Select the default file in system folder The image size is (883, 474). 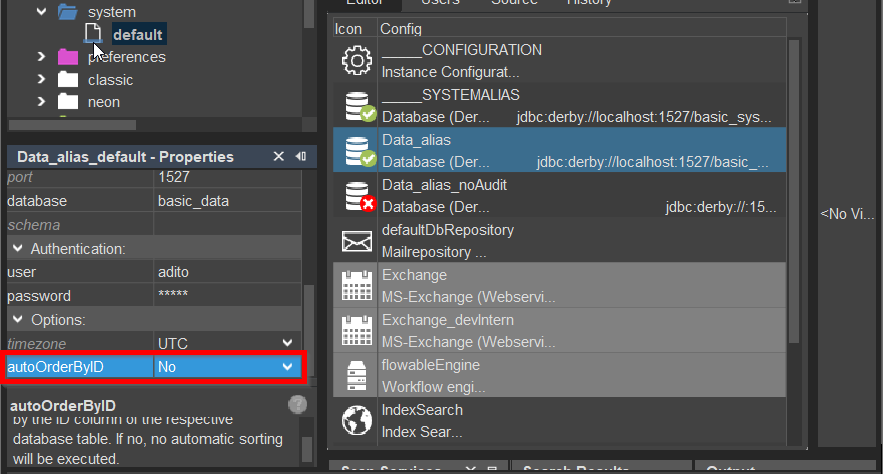[x=137, y=35]
